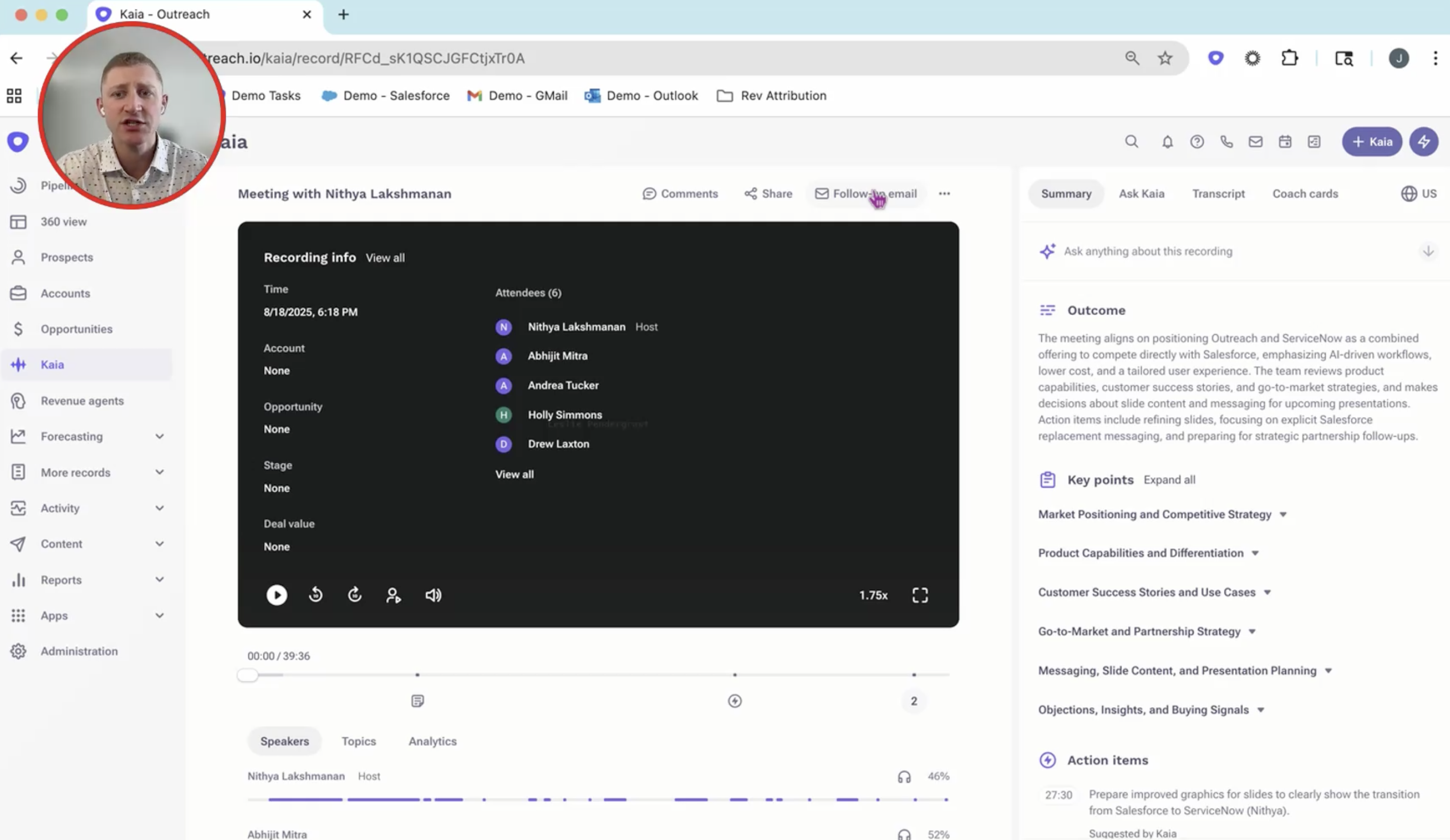This screenshot has height=840, width=1450.
Task: Toggle listen headphones for Nithya Lakshmanan
Action: [904, 777]
